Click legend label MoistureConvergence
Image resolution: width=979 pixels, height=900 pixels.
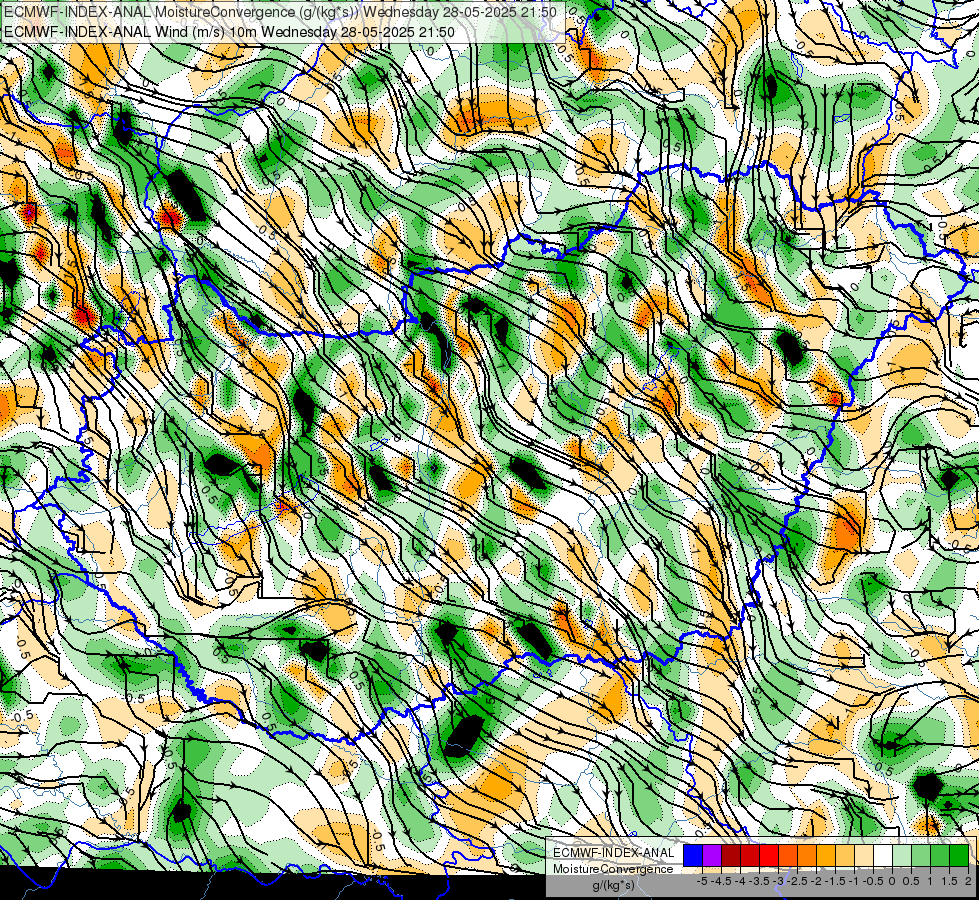(613, 869)
